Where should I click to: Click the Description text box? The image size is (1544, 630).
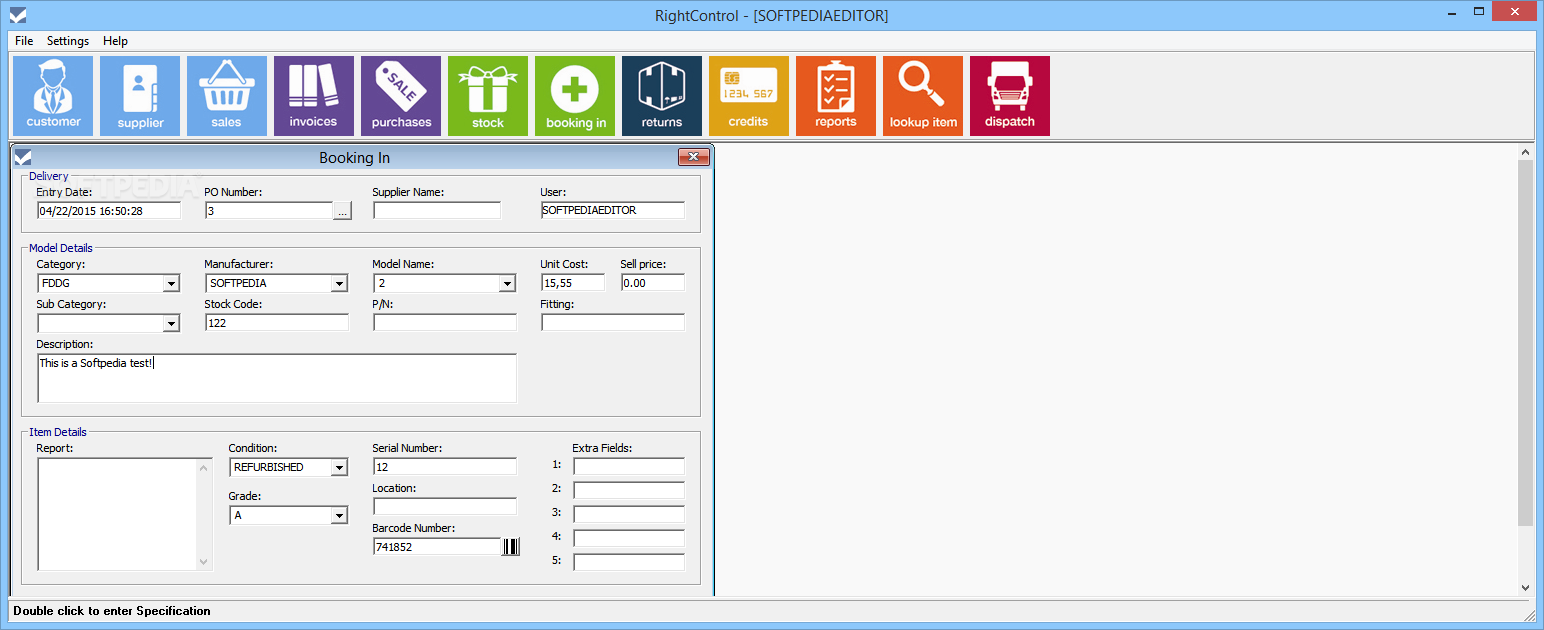tap(277, 378)
